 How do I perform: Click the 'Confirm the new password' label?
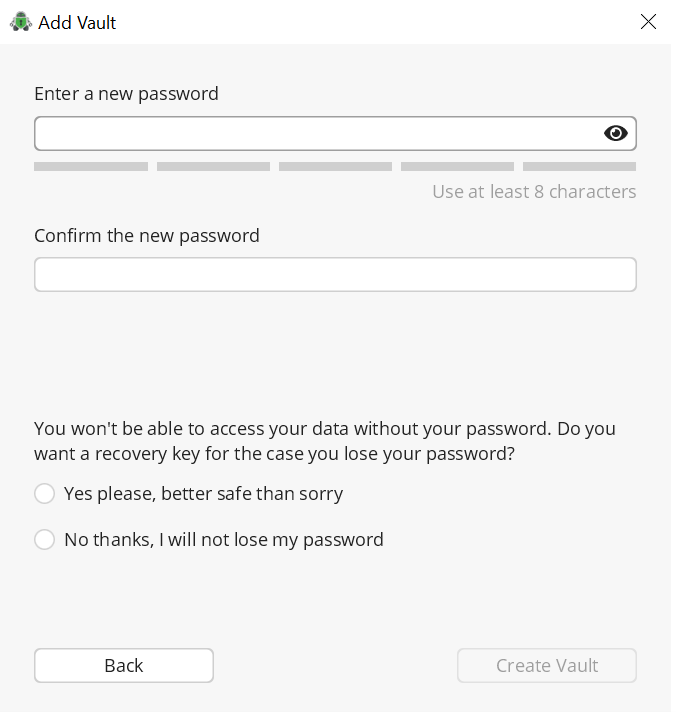point(147,236)
